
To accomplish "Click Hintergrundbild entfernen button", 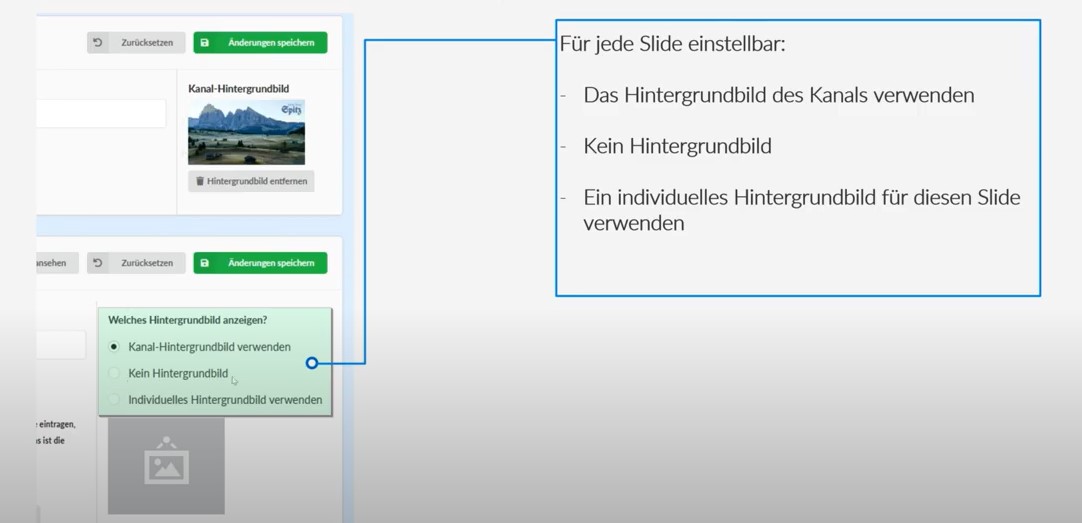I will (251, 181).
